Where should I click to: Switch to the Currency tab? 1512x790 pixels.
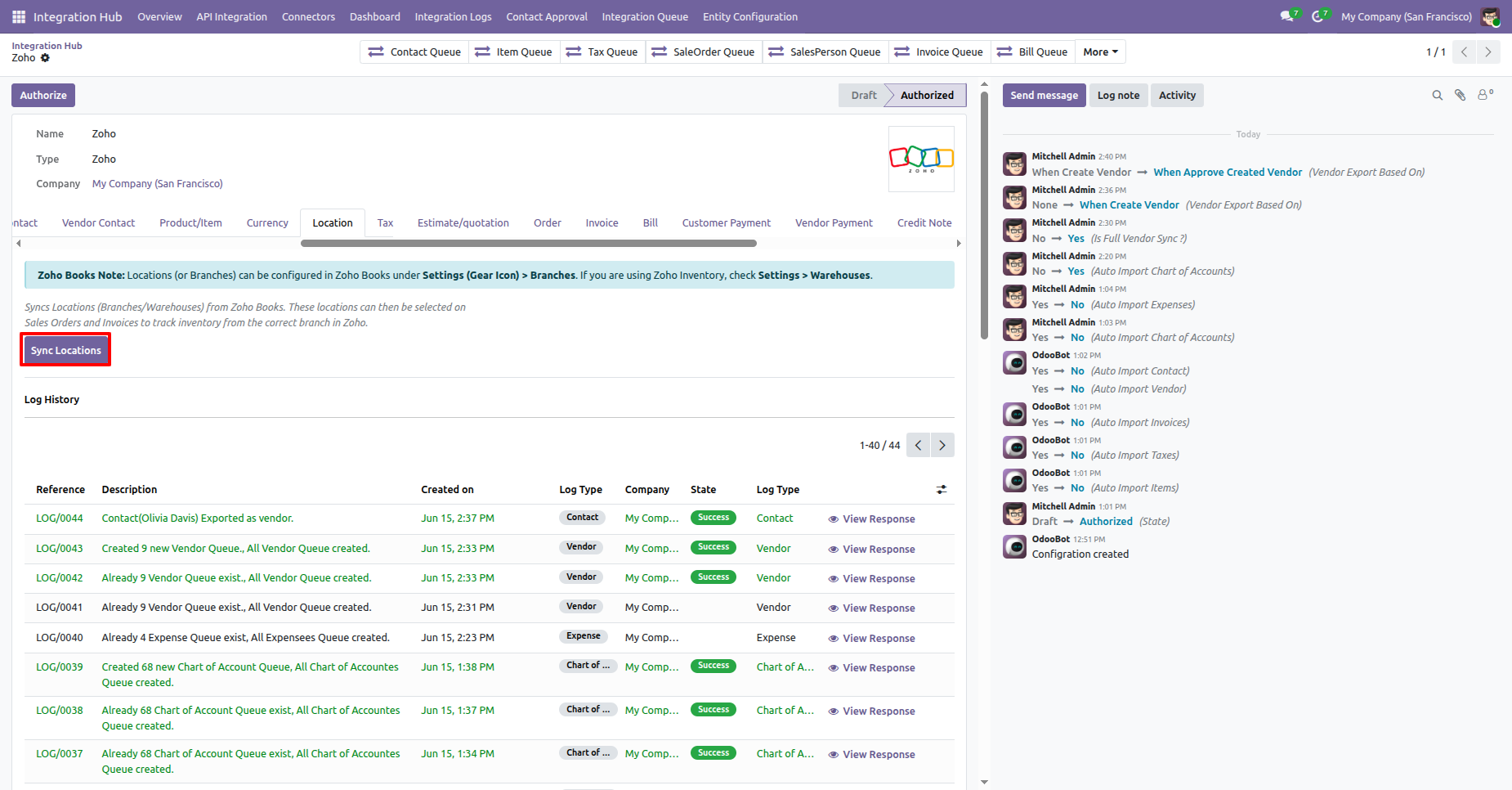[267, 222]
